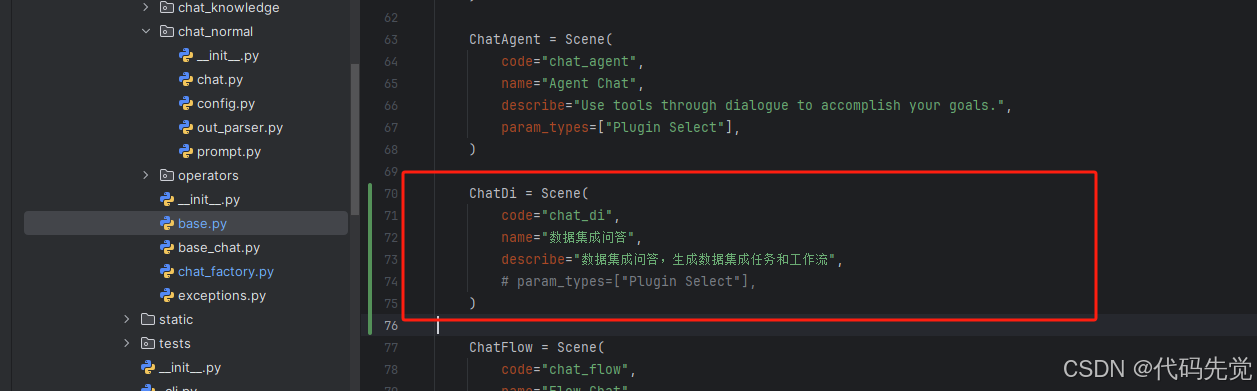Click the static folder icon
This screenshot has height=391, width=1257.
148,320
